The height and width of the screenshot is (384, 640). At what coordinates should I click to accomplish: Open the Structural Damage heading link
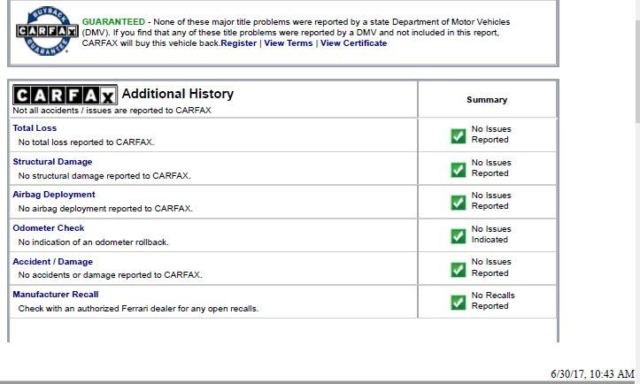(52, 162)
